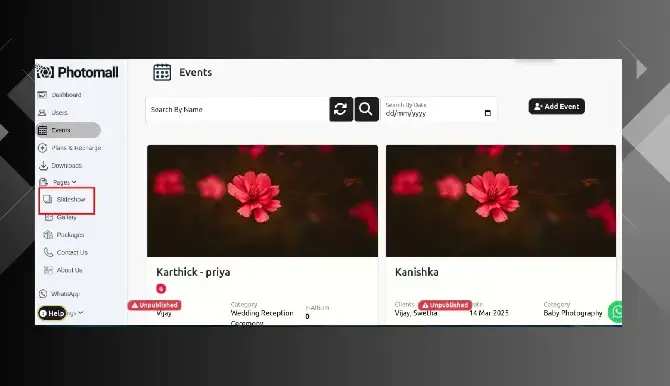
Task: Open the Packages page
Action: (x=64, y=235)
